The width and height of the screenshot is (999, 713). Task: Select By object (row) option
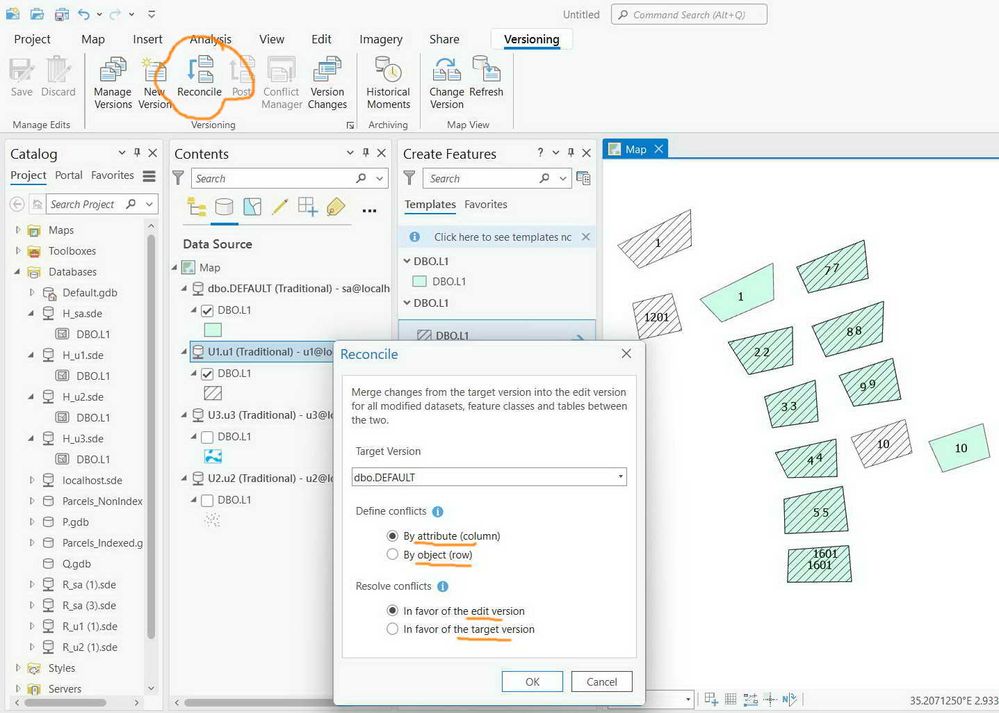pos(392,554)
